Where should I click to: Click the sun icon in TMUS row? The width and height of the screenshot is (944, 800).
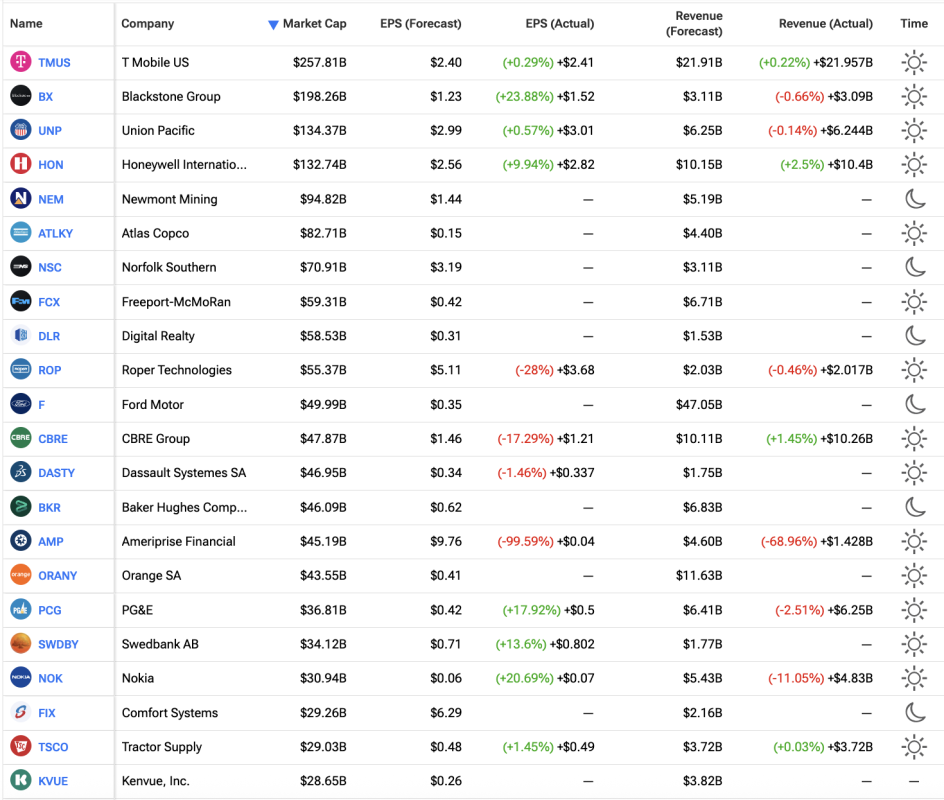(914, 62)
